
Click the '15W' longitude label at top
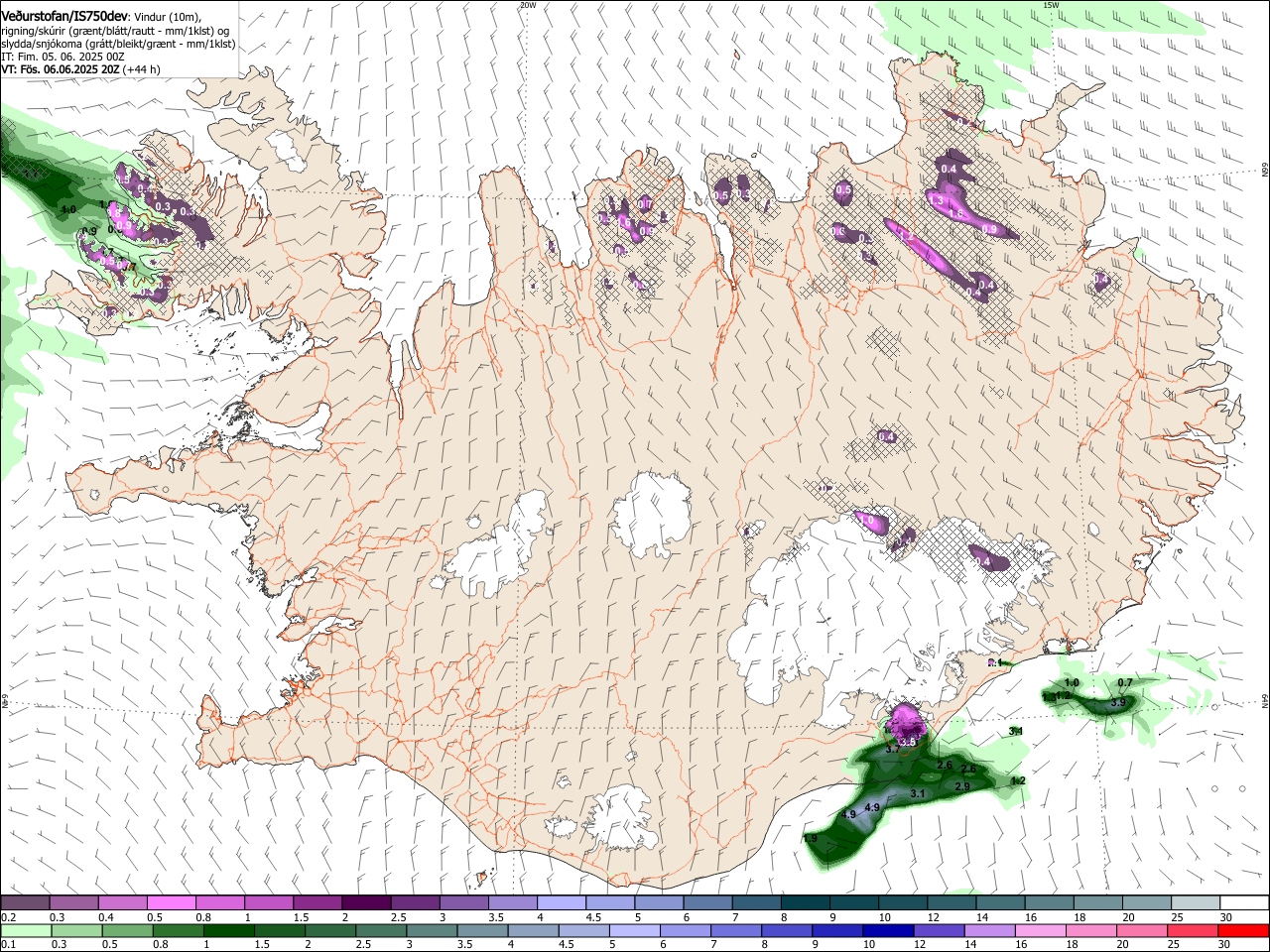point(1051,5)
